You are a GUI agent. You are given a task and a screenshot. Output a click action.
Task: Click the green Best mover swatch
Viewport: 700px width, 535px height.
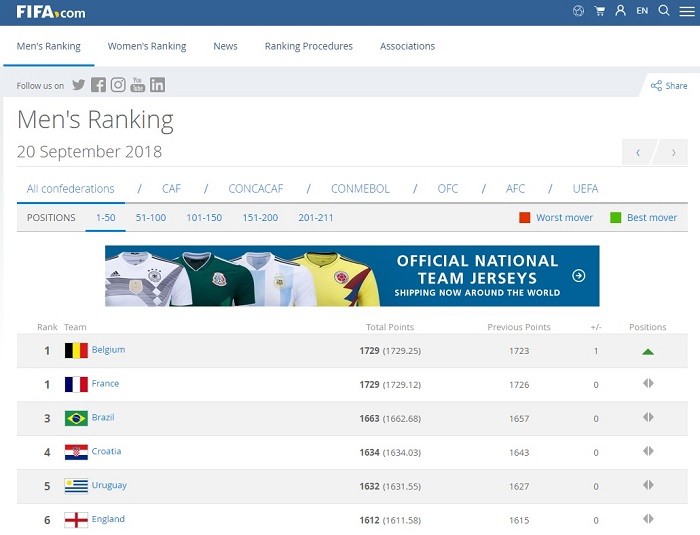click(x=616, y=217)
